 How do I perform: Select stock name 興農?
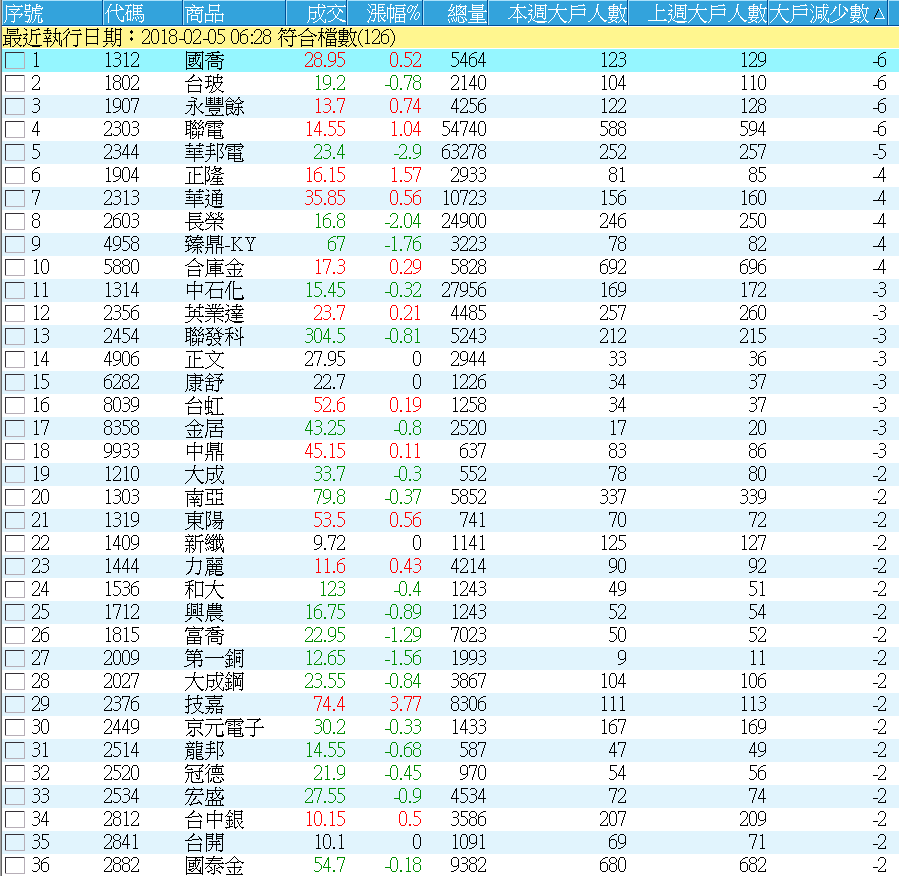click(x=205, y=612)
